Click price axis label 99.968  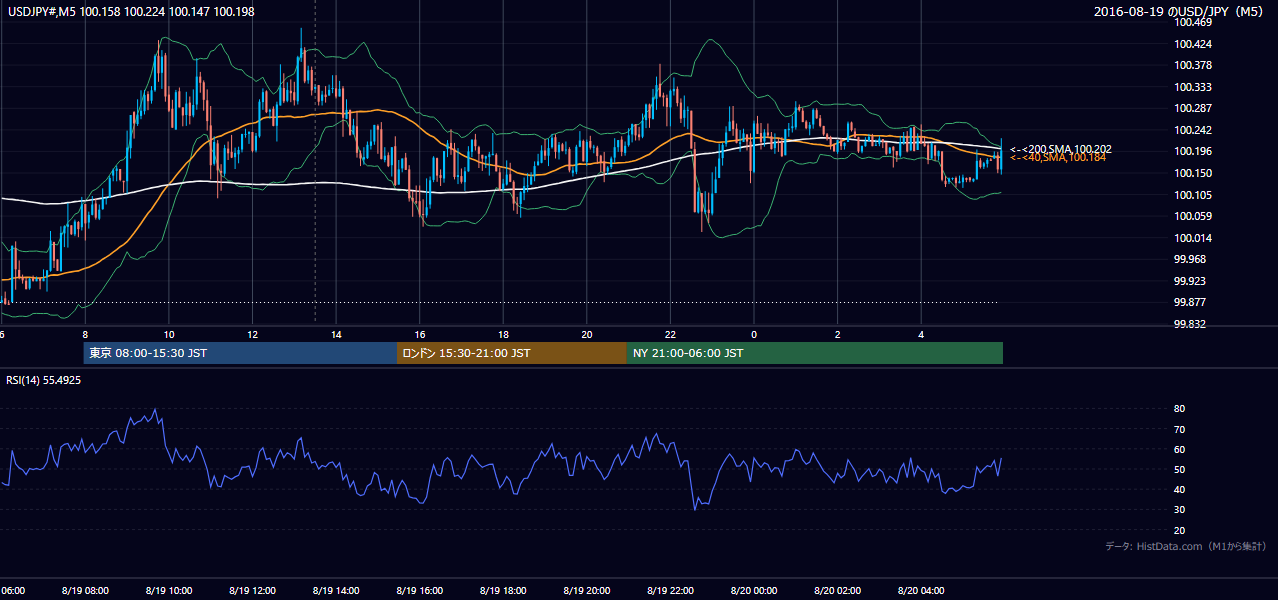pyautogui.click(x=1189, y=259)
